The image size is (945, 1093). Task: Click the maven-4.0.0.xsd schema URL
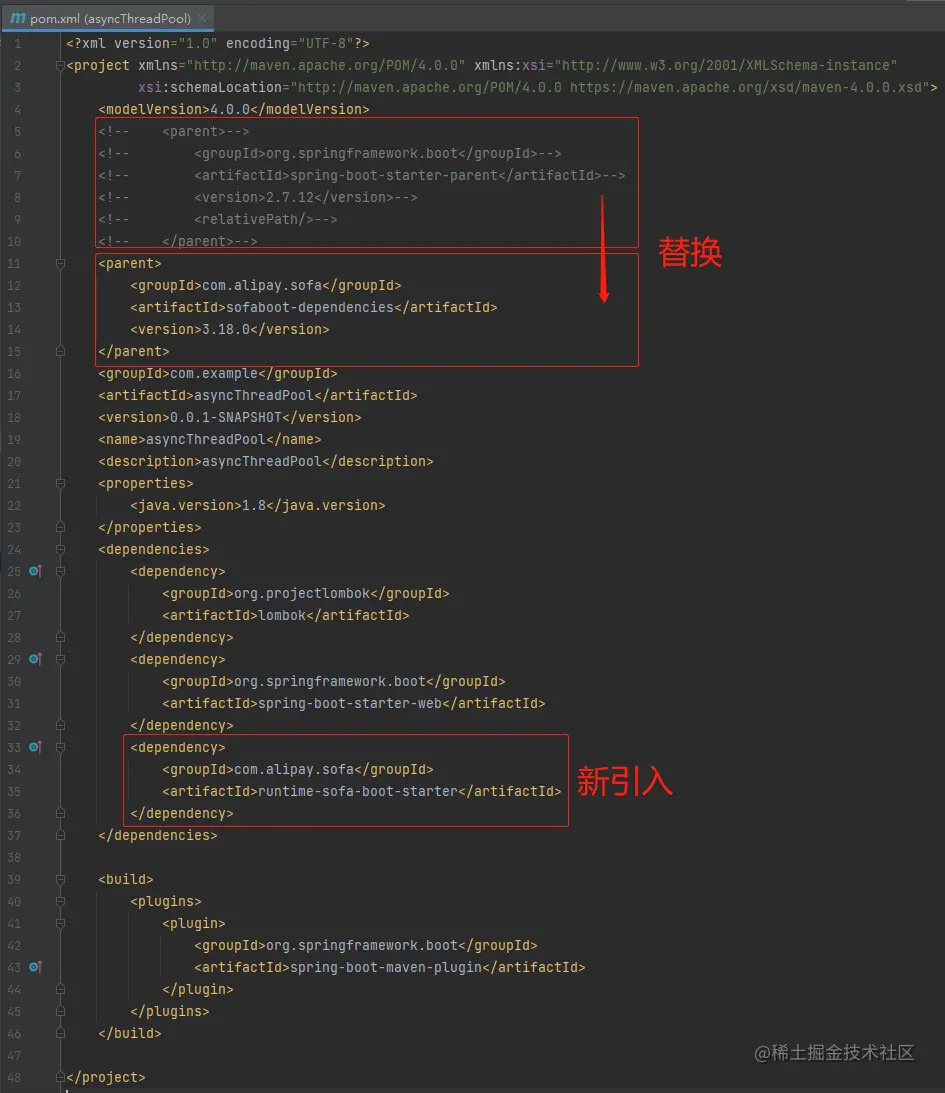748,87
